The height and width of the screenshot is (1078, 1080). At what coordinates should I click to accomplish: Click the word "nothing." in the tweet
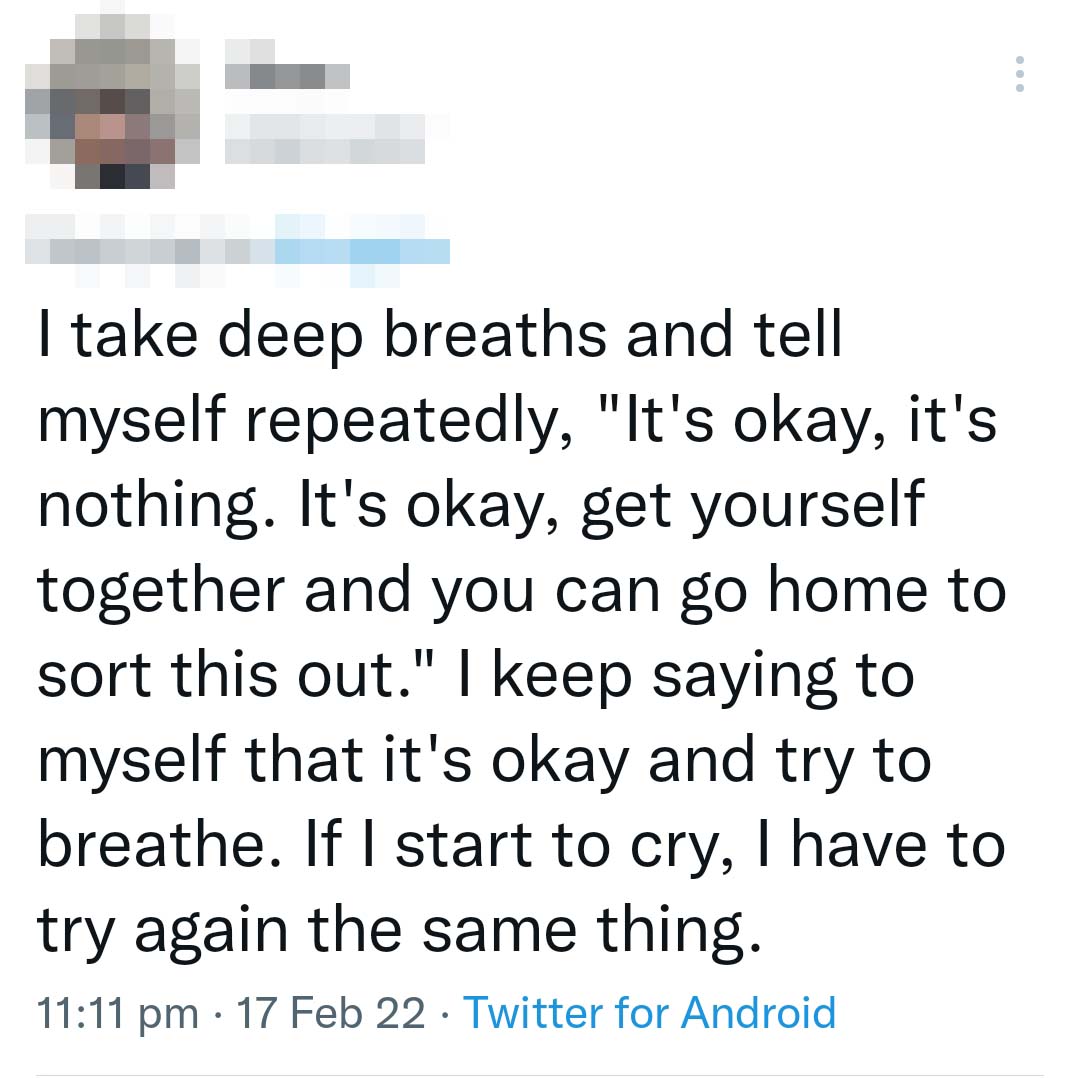(157, 506)
